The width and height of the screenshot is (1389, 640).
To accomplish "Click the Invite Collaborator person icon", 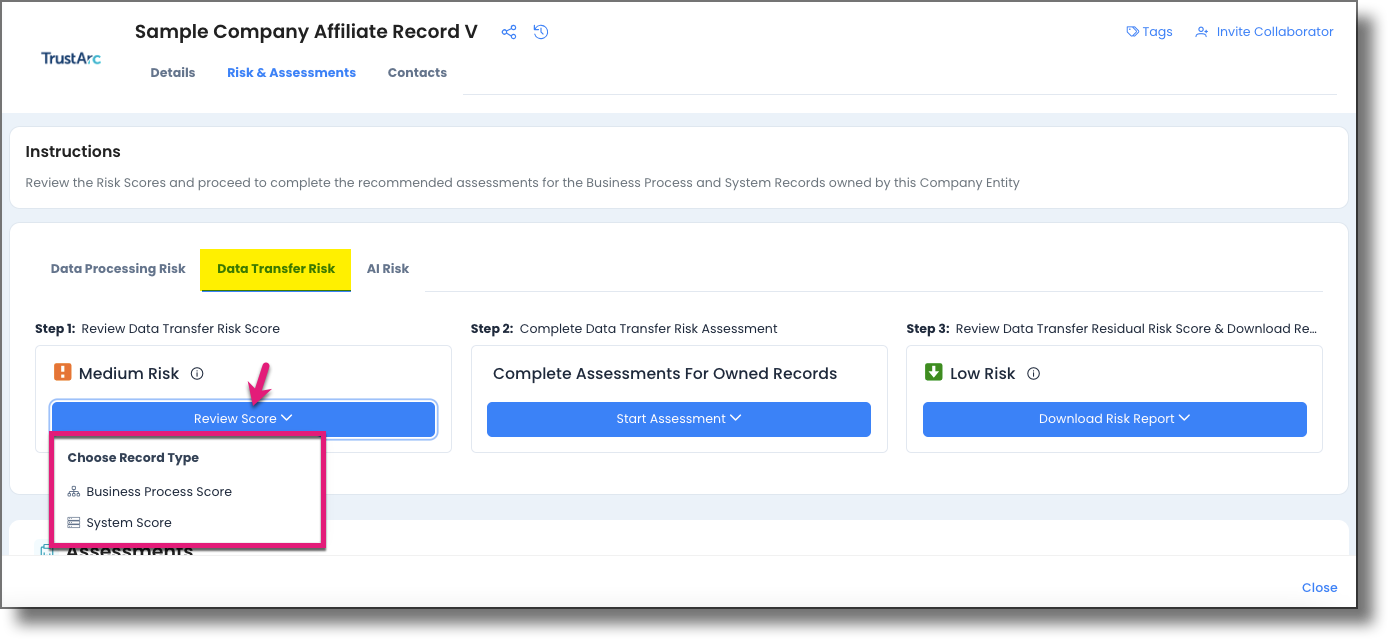I will point(1202,32).
